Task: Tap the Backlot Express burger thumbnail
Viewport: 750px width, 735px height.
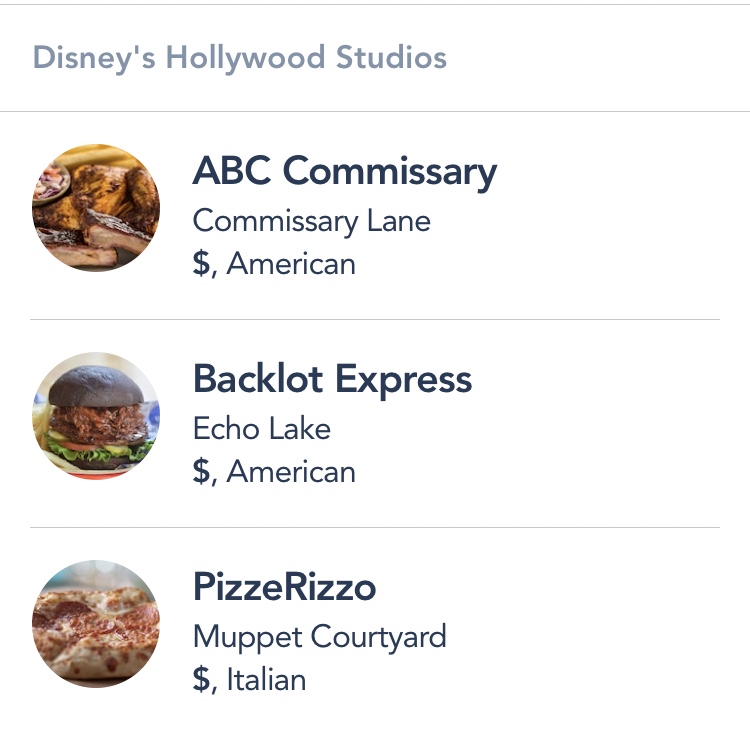Action: point(96,416)
